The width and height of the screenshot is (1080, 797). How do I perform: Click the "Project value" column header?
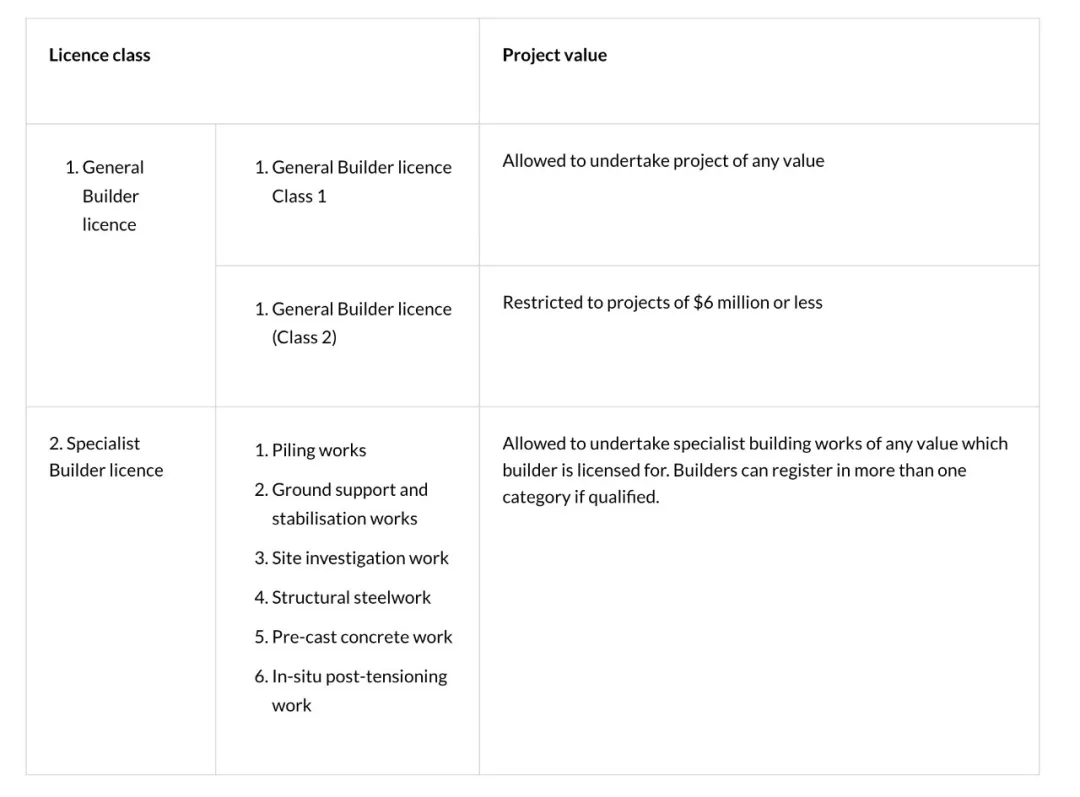[554, 55]
